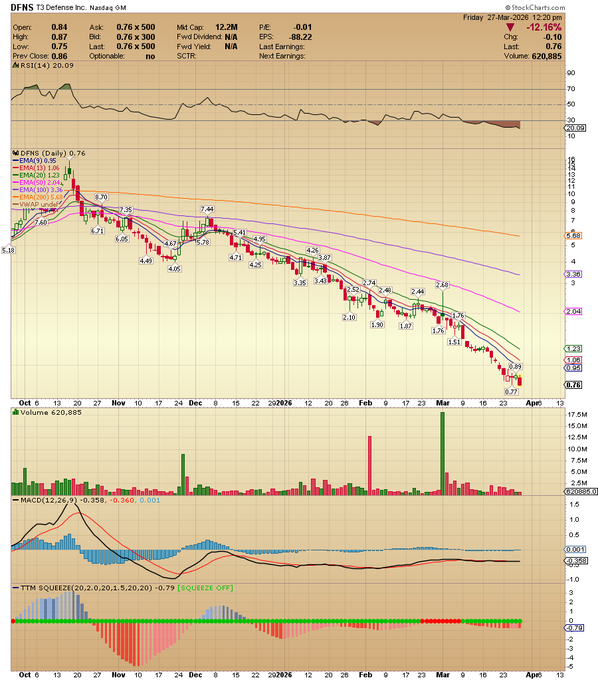Click the EMA(9) 0.95 legend entry
Screen dimensions: 598x680
pos(37,160)
